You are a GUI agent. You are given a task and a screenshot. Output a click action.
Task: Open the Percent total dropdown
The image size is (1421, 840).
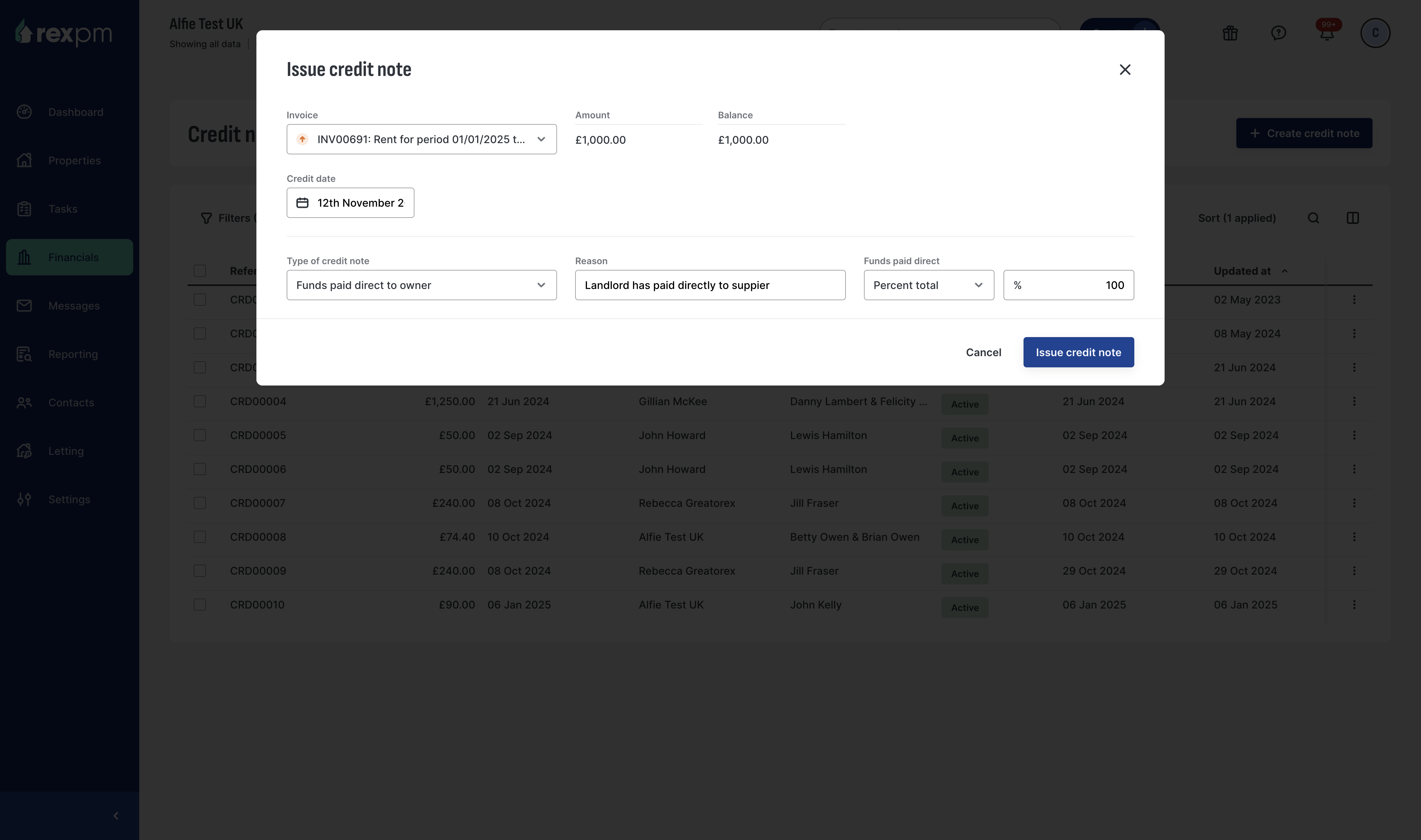[928, 285]
